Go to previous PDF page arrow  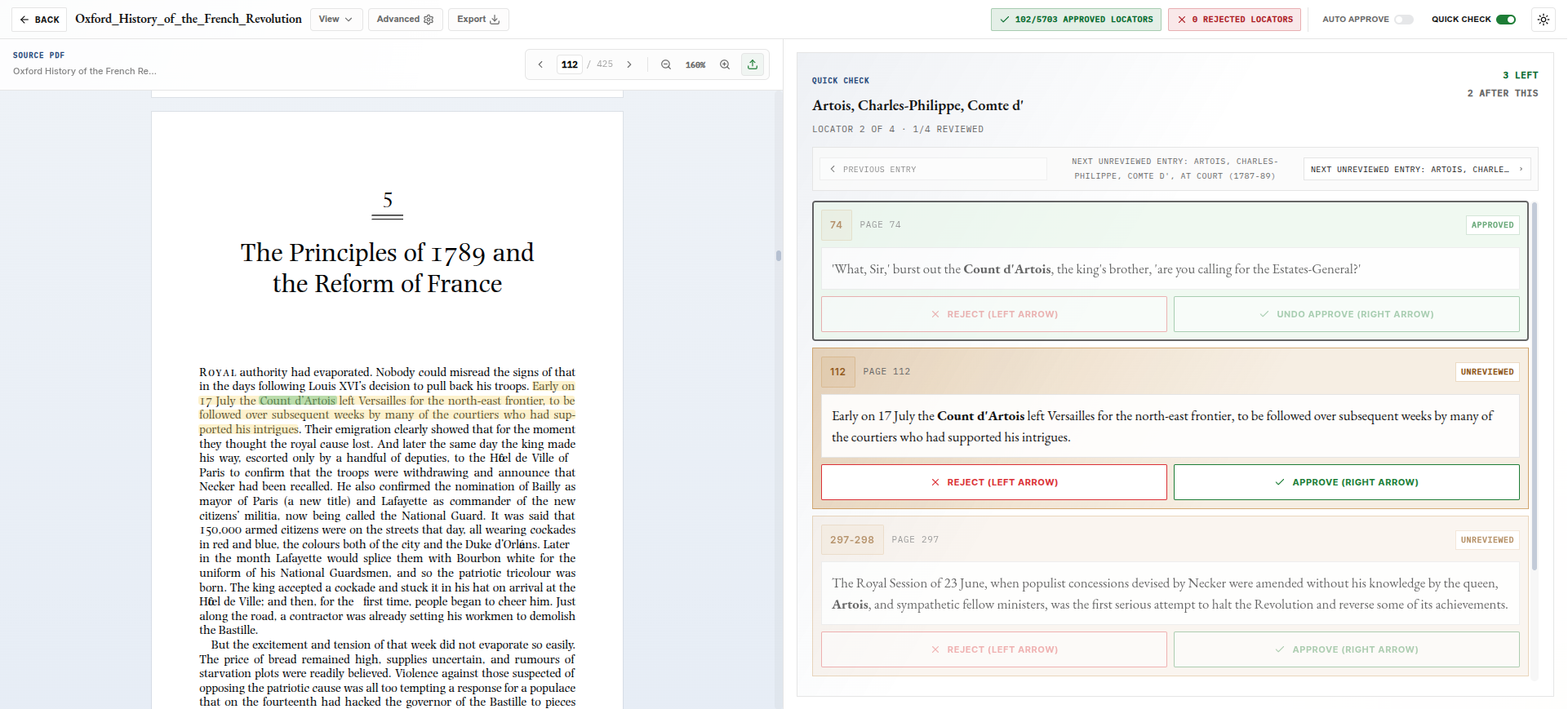tap(540, 64)
